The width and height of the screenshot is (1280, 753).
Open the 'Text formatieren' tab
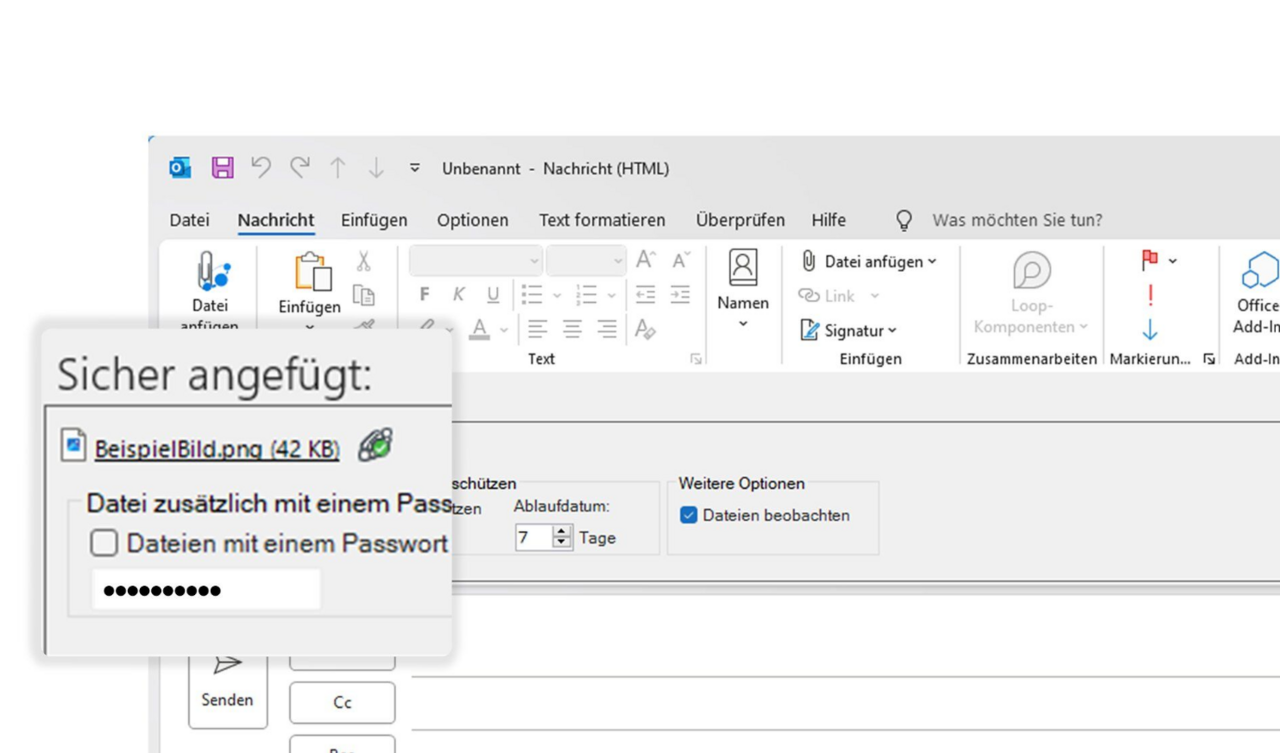click(x=602, y=220)
